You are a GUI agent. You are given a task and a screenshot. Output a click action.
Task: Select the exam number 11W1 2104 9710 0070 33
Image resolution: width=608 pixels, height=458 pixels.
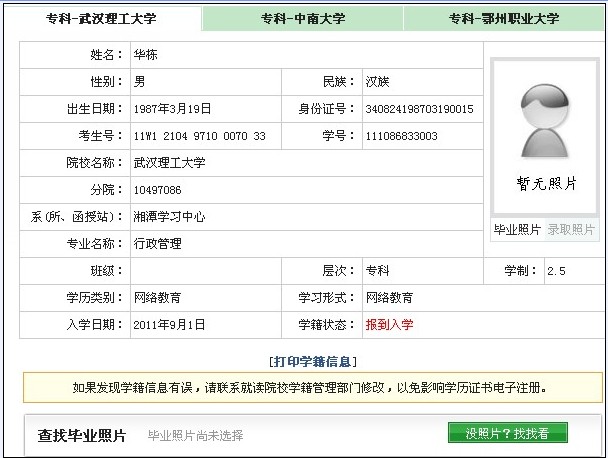pyautogui.click(x=200, y=136)
